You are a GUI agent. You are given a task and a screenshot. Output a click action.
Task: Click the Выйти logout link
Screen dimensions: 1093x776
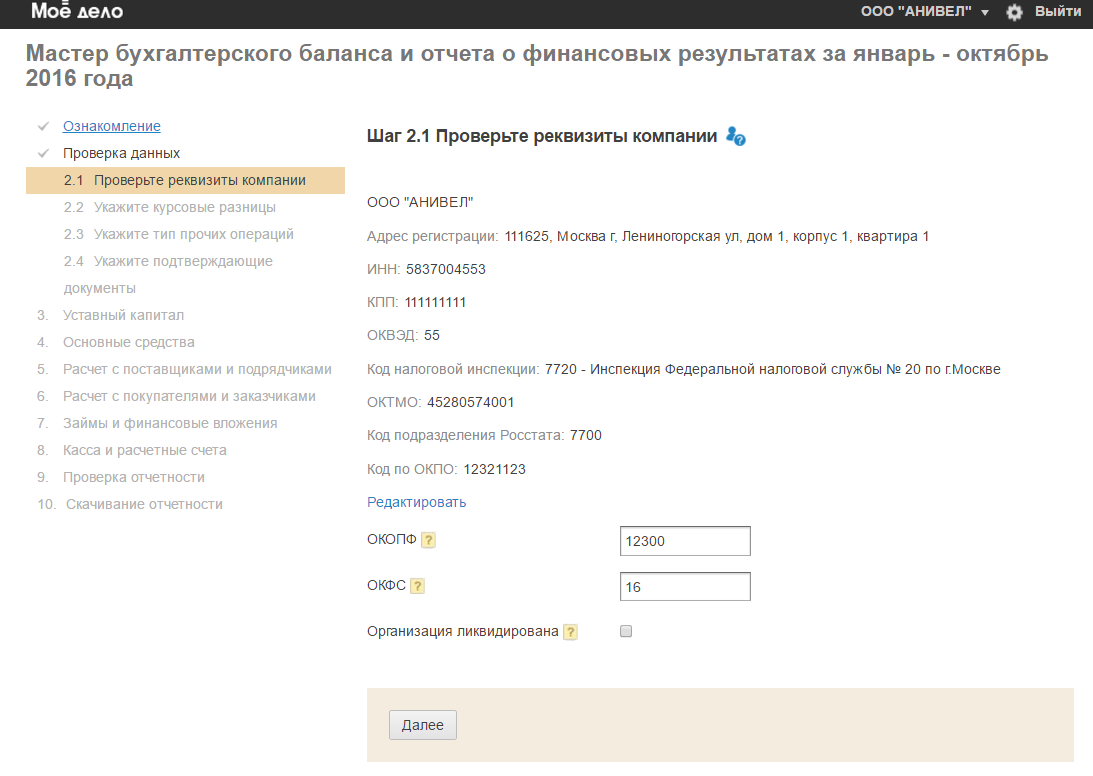(1058, 12)
